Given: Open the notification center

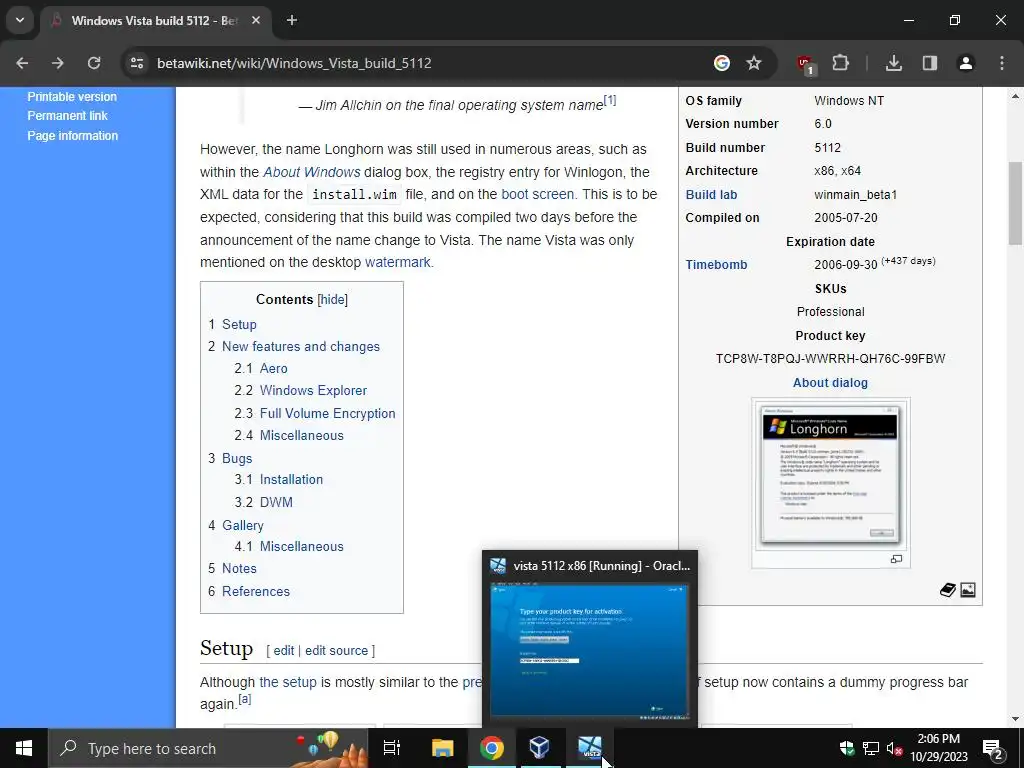Looking at the screenshot, I should click(993, 748).
